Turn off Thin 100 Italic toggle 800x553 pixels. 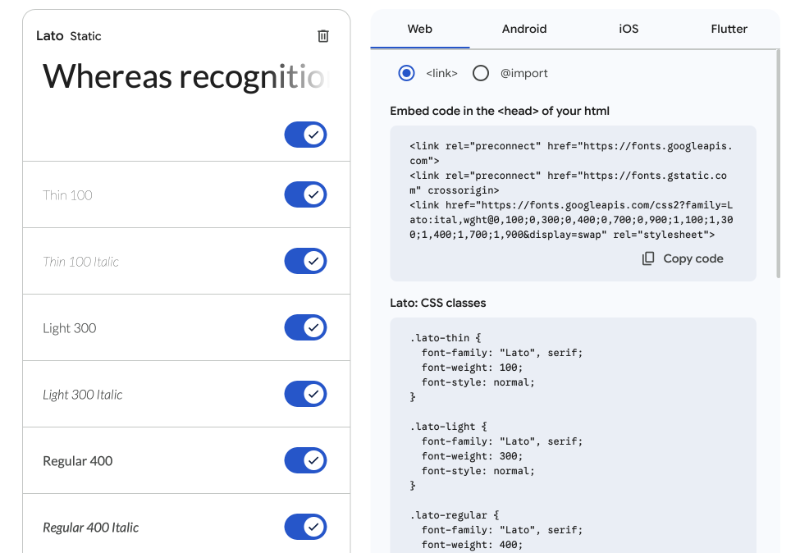[x=306, y=261]
